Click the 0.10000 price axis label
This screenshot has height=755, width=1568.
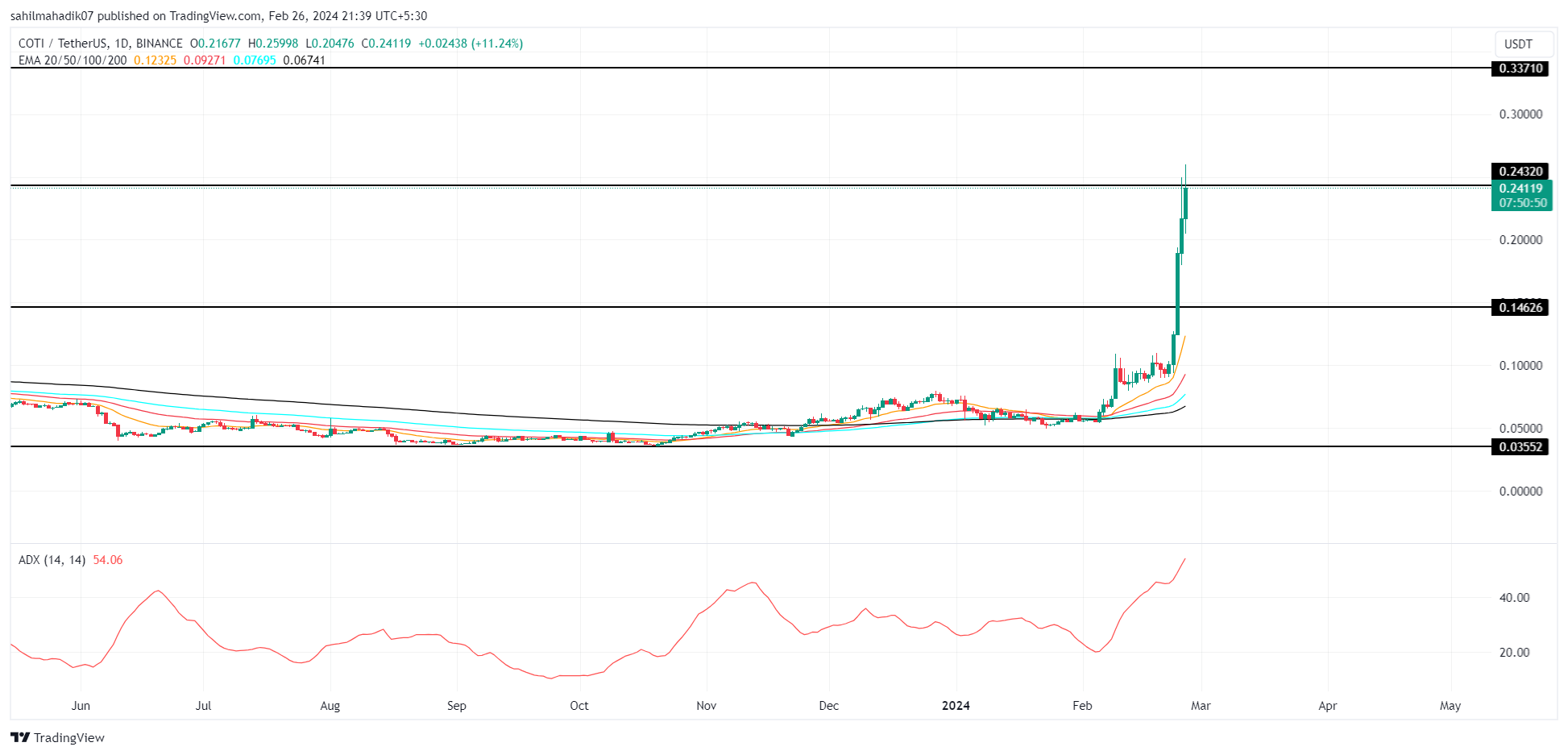pyautogui.click(x=1520, y=366)
